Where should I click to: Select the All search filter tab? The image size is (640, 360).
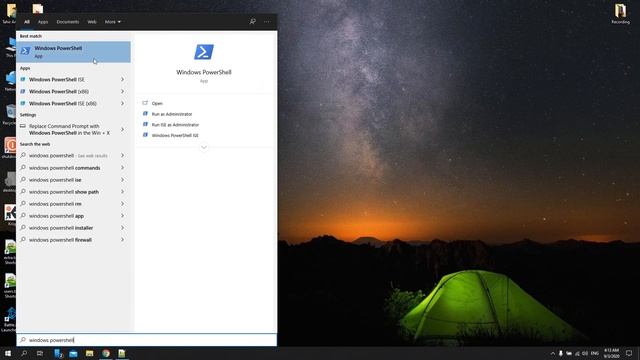coord(27,22)
